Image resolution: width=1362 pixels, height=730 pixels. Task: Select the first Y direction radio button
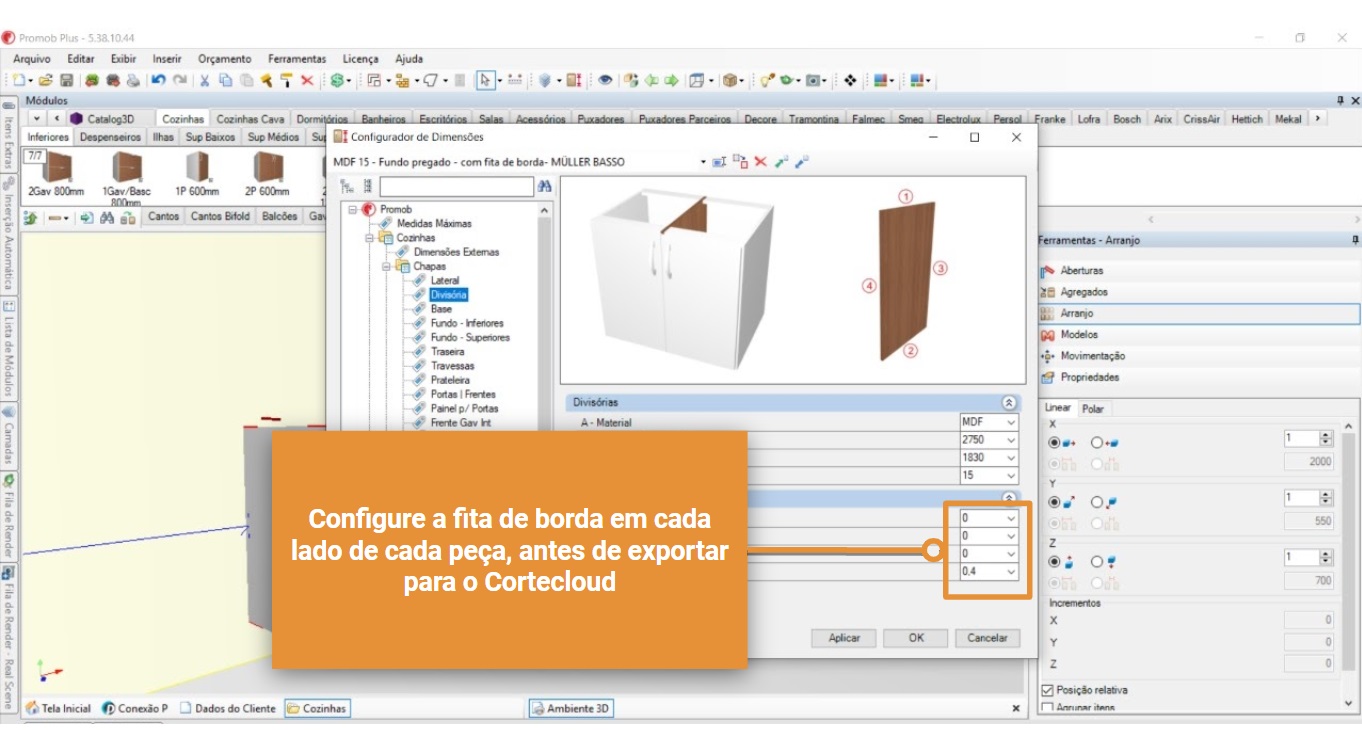click(x=1054, y=502)
